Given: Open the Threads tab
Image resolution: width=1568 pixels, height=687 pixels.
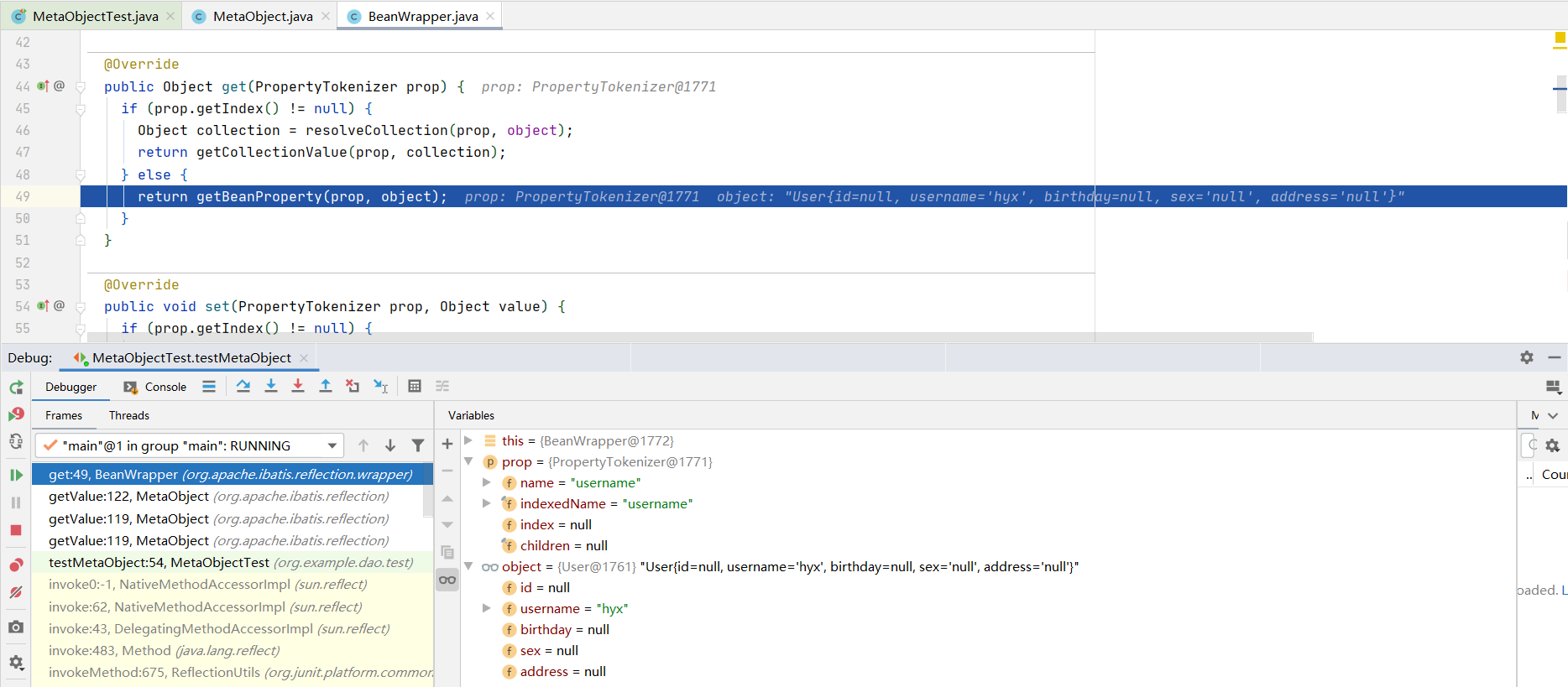Looking at the screenshot, I should 129,415.
